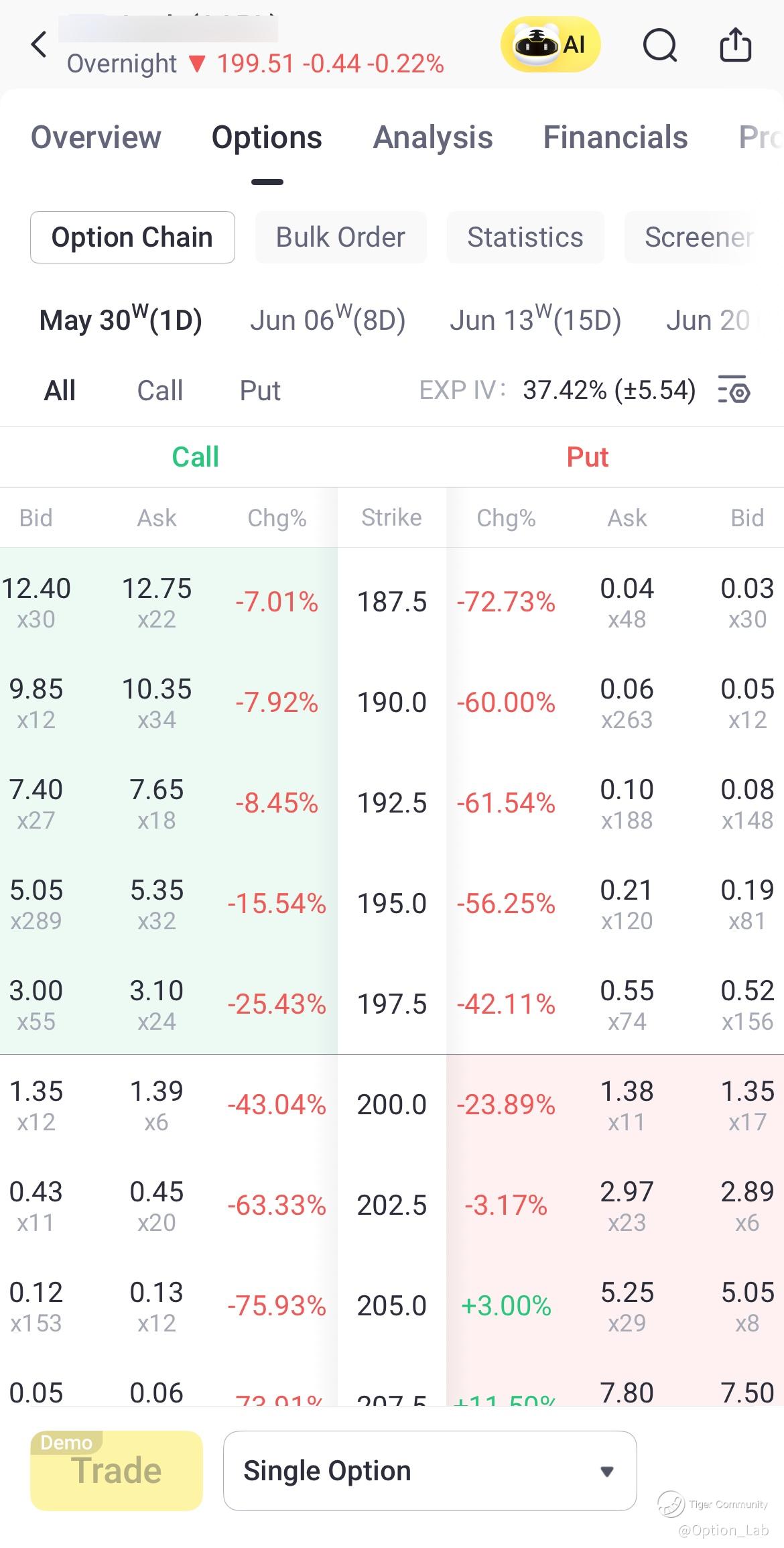The width and height of the screenshot is (784, 1548).
Task: Select the 200.0 strike row
Action: [391, 1104]
